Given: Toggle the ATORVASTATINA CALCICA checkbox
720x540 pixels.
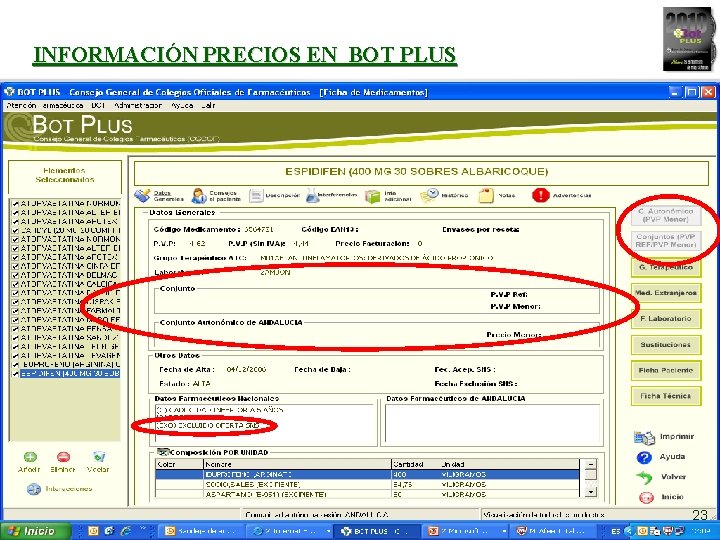Looking at the screenshot, I should [15, 284].
